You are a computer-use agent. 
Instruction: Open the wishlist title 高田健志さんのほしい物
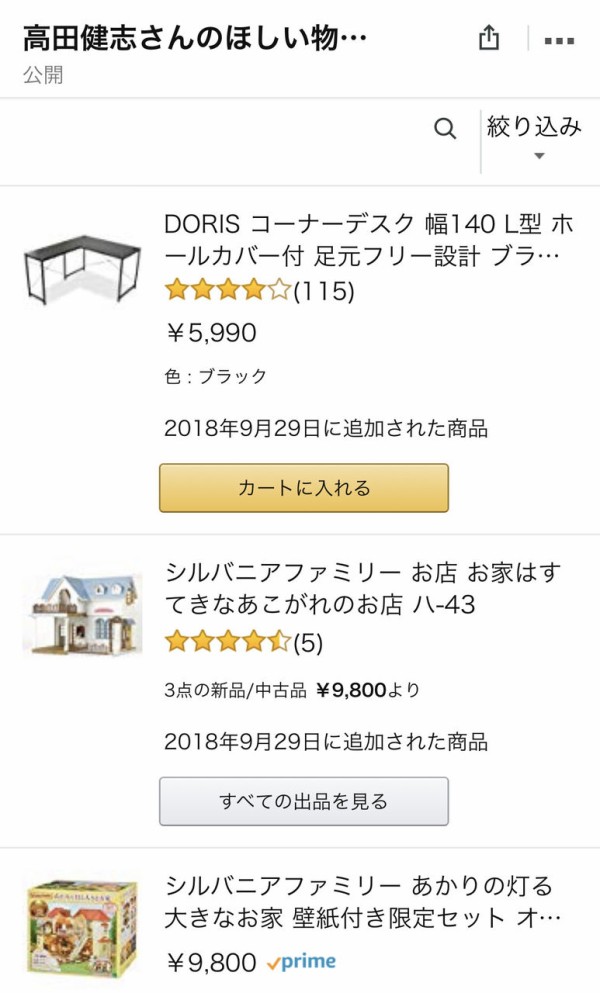click(195, 39)
